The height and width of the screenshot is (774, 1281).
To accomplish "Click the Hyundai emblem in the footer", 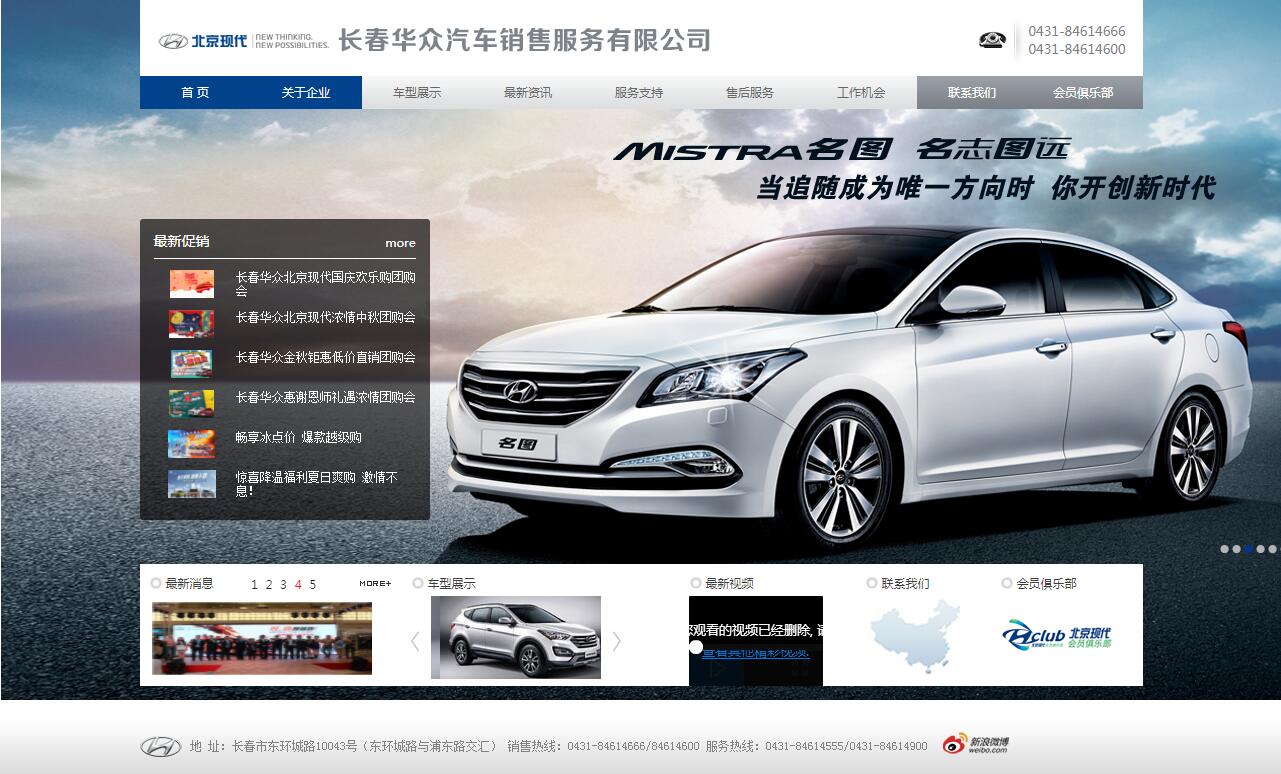I will 160,746.
